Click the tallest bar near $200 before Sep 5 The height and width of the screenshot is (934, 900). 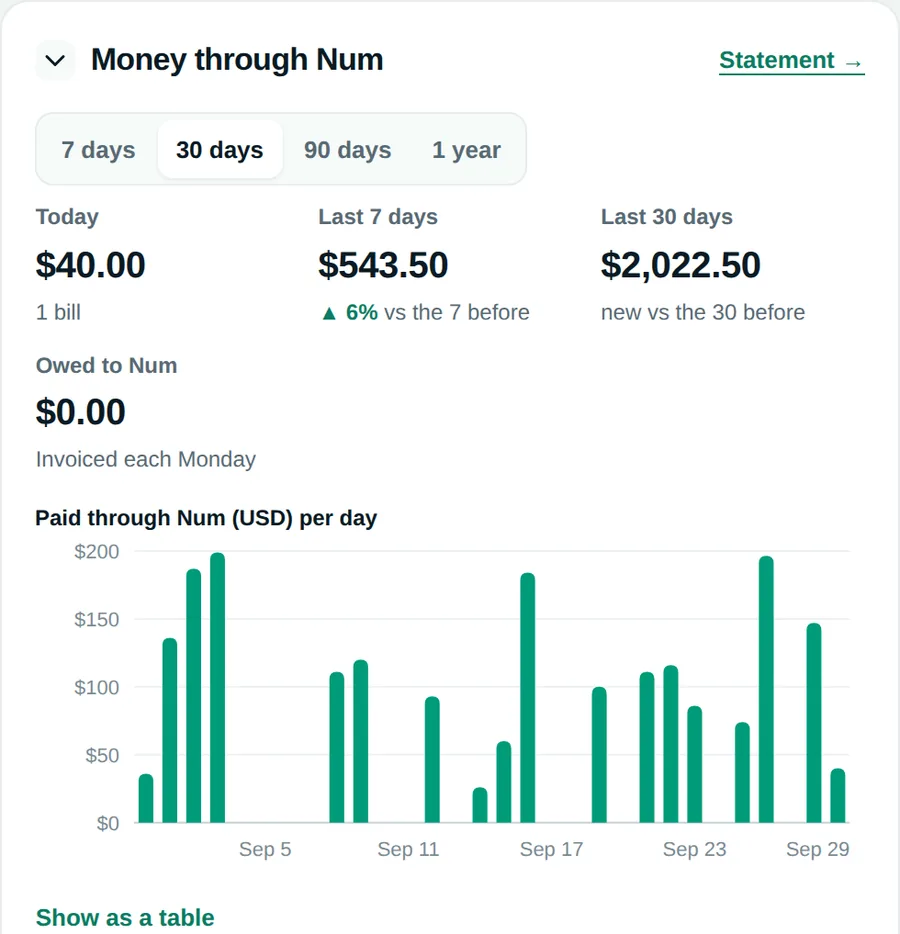[x=217, y=688]
